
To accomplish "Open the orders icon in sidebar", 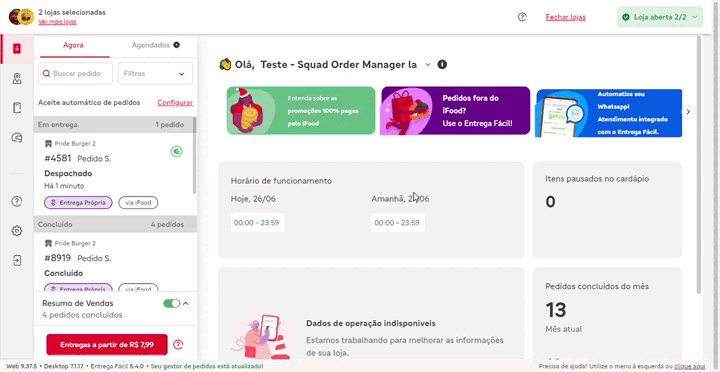I will (17, 49).
